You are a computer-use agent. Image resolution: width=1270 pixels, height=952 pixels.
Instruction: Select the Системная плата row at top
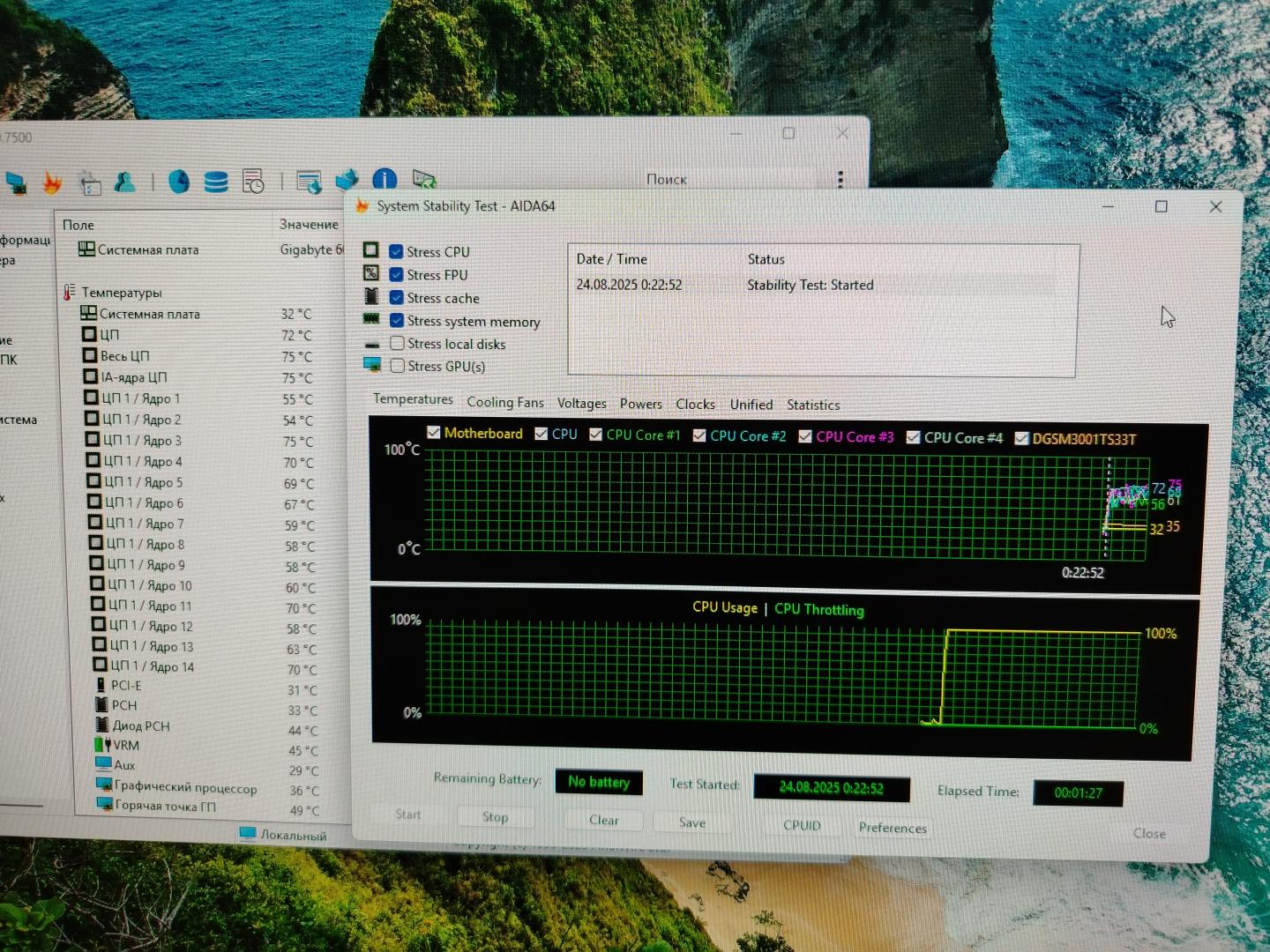(147, 250)
